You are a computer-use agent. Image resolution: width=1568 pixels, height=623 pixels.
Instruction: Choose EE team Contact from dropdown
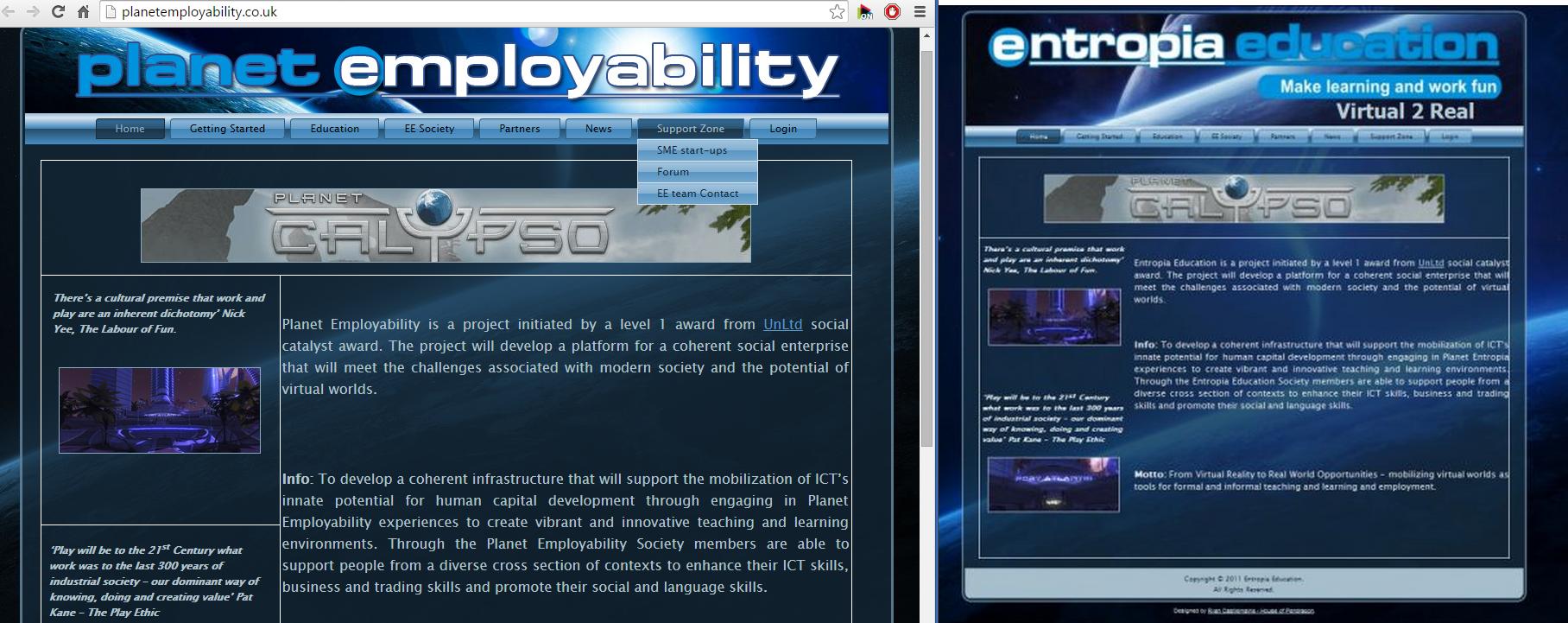coord(698,194)
